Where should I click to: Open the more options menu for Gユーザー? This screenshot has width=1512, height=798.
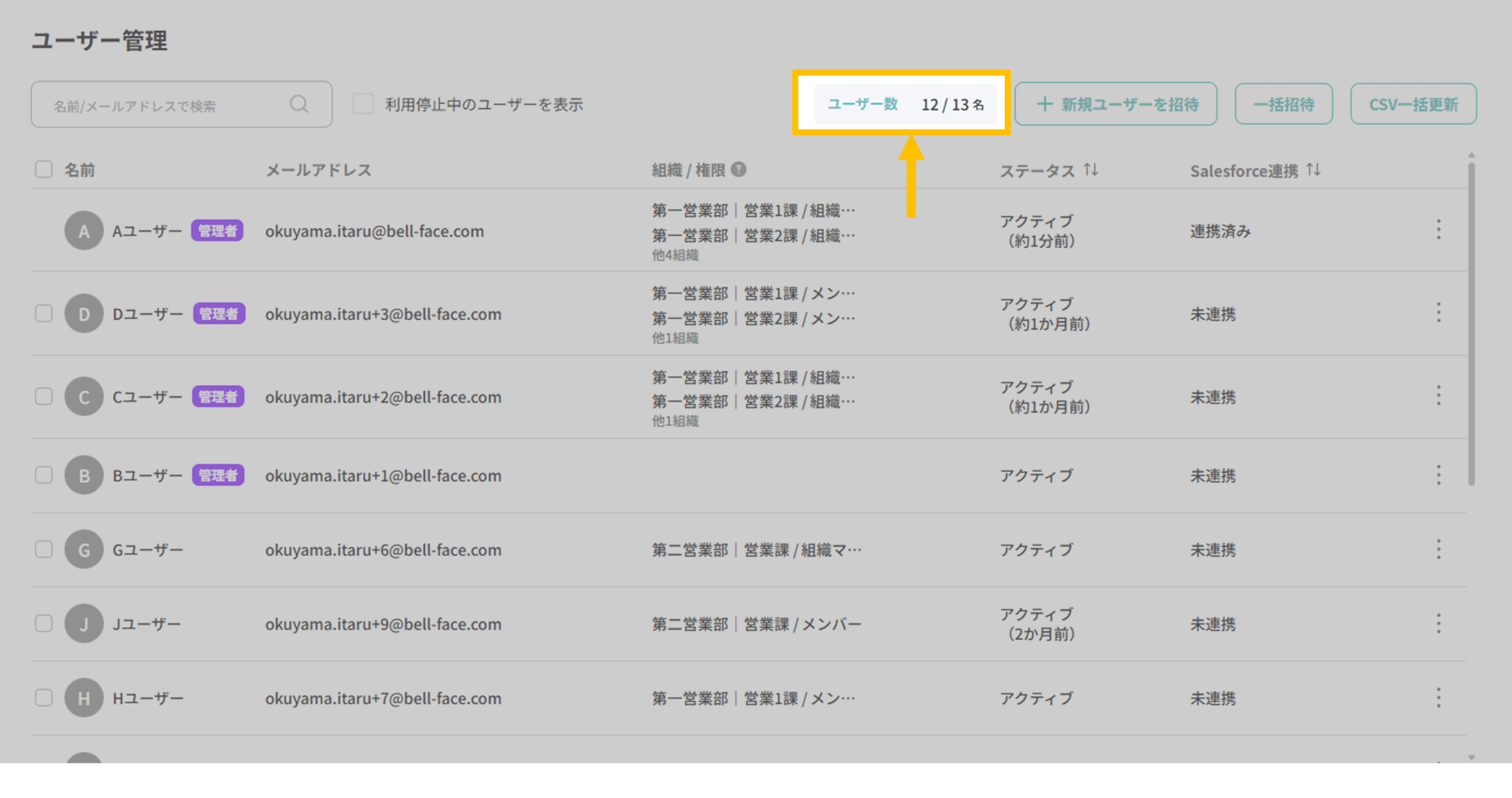point(1438,549)
